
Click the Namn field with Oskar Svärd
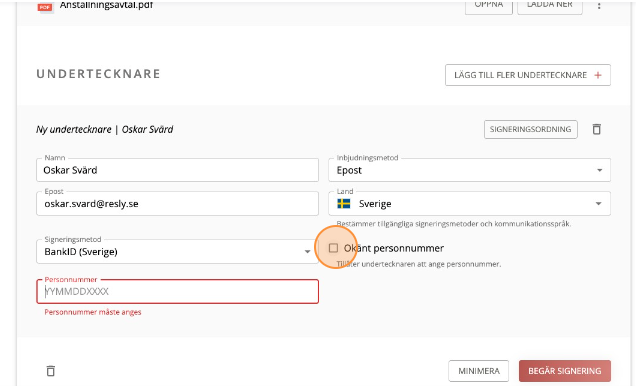tap(177, 170)
